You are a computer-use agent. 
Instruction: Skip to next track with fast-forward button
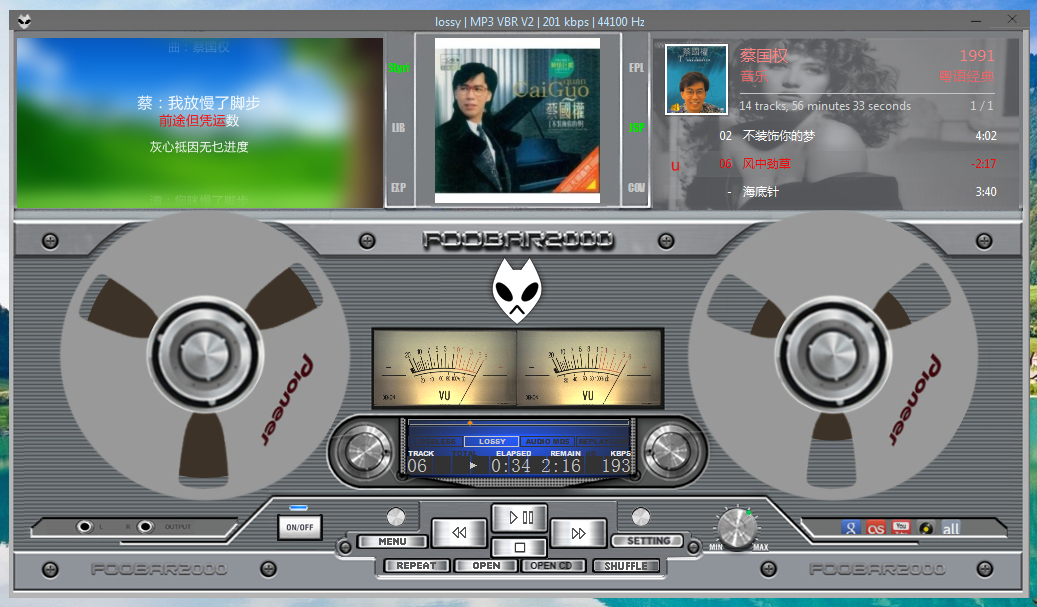(578, 533)
